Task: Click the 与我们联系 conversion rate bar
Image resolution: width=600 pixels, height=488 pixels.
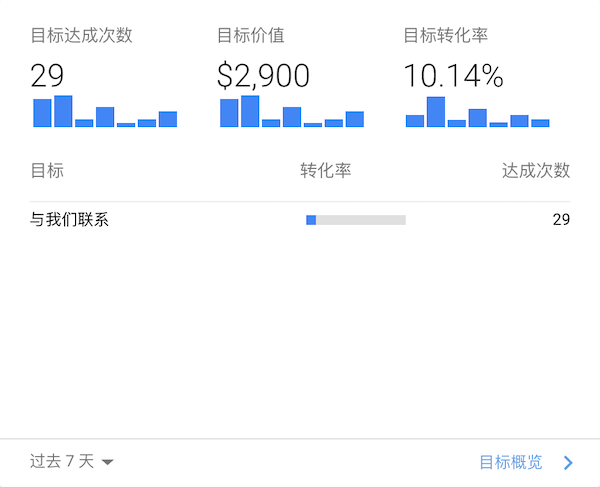Action: 356,220
